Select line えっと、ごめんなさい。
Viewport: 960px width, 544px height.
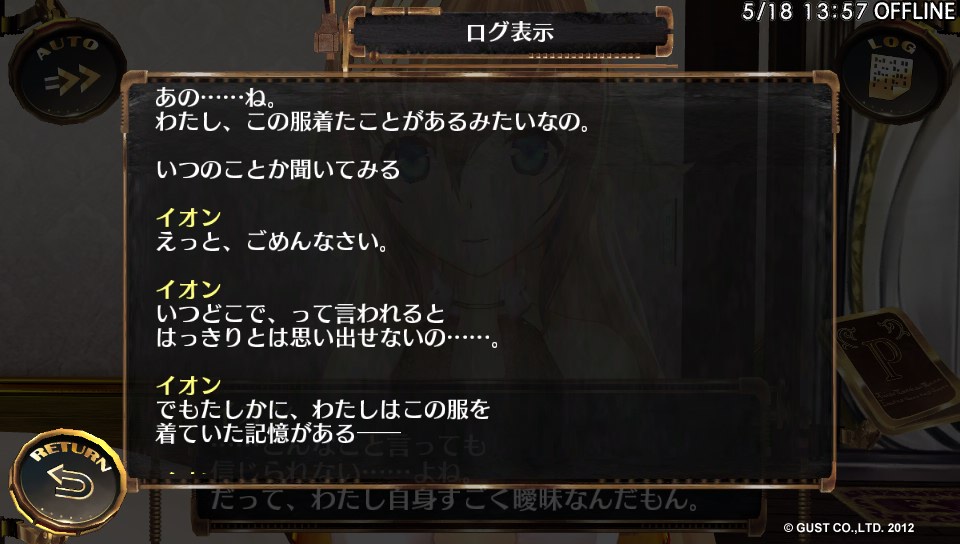(x=272, y=242)
